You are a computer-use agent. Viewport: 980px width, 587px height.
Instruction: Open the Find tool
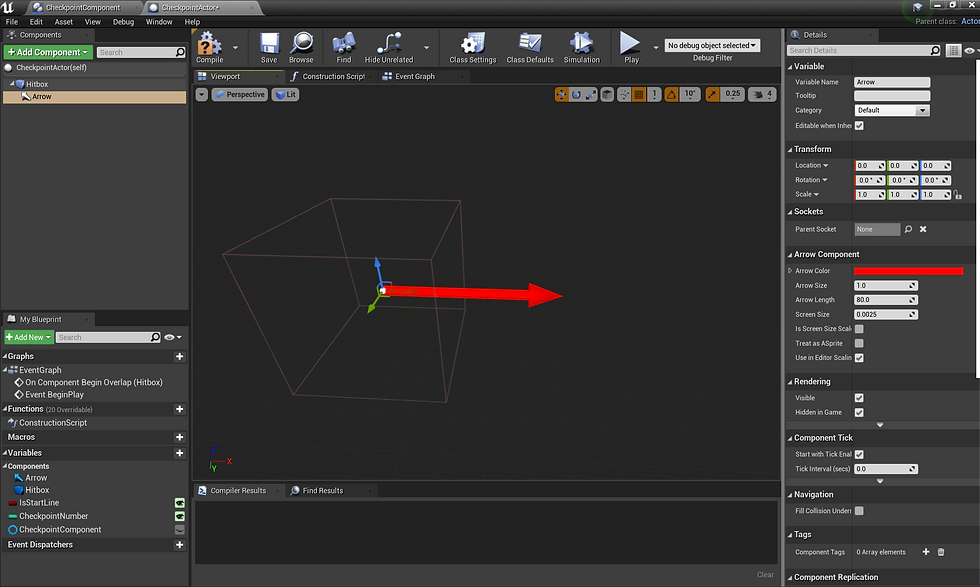(344, 48)
